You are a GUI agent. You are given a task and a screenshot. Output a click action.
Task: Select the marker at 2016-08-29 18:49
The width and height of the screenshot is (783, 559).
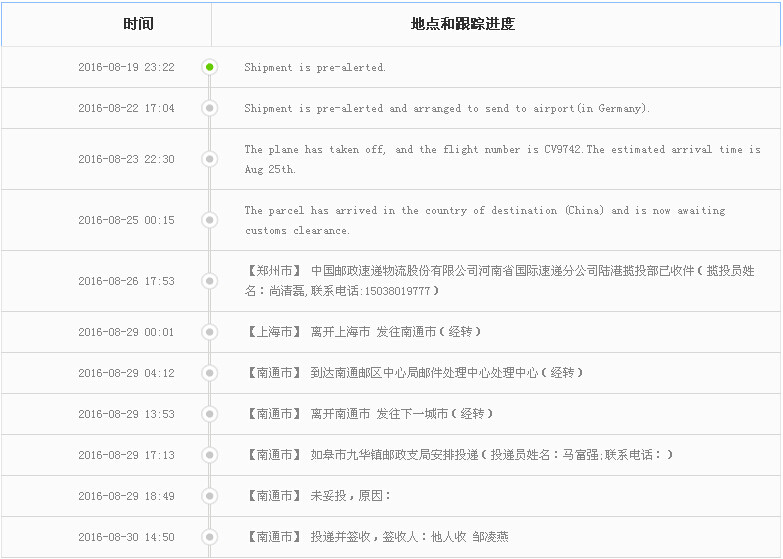210,496
